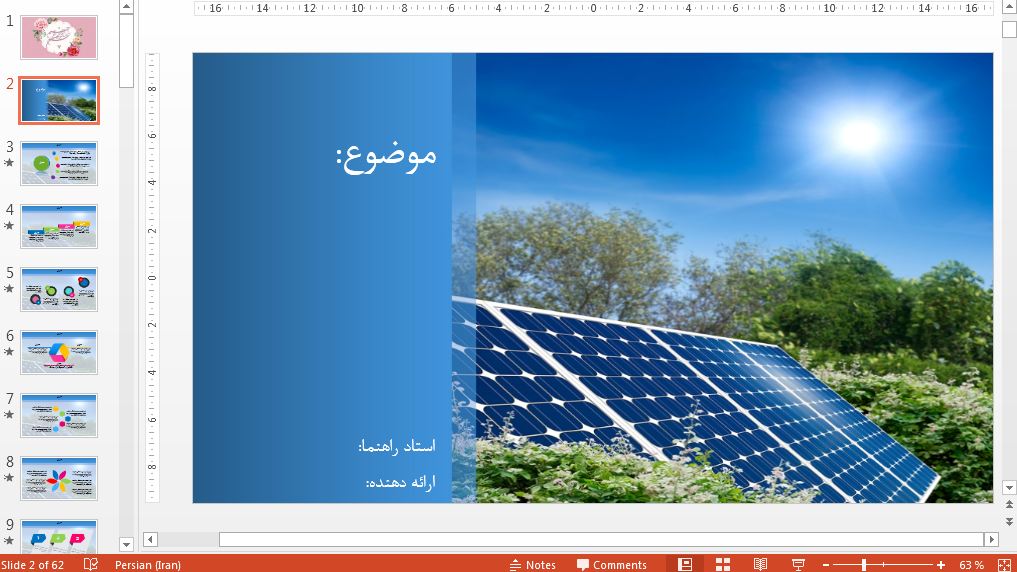Toggle the Comments pane
Image resolution: width=1017 pixels, height=572 pixels.
coord(611,564)
